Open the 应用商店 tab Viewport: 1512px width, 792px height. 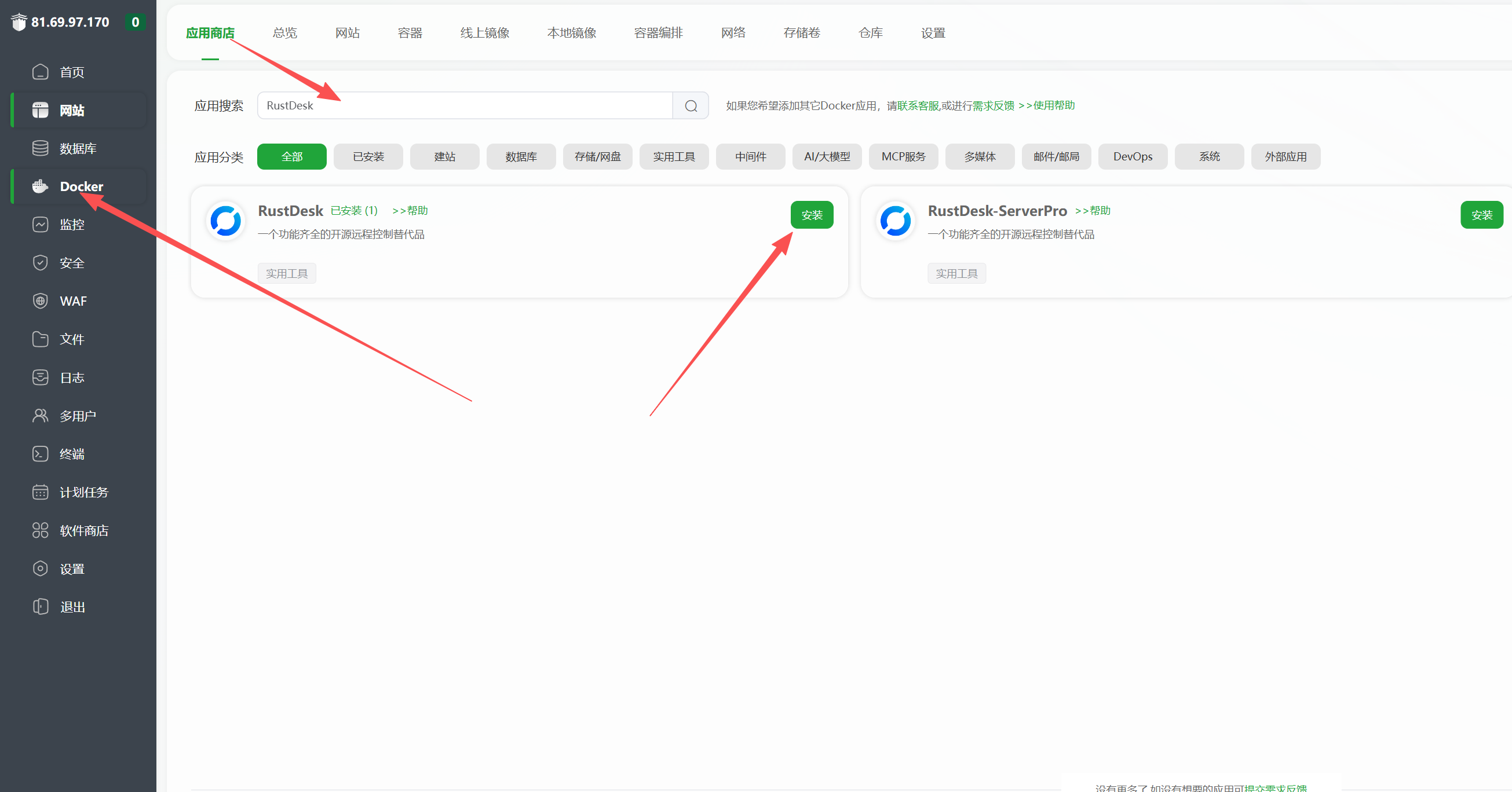pos(210,33)
